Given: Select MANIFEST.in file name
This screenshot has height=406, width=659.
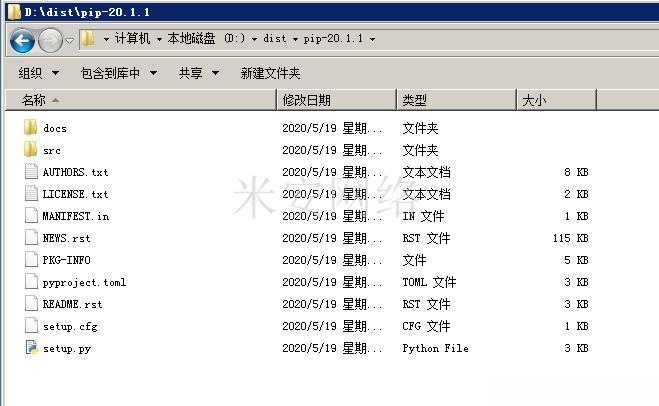Looking at the screenshot, I should coord(76,216).
